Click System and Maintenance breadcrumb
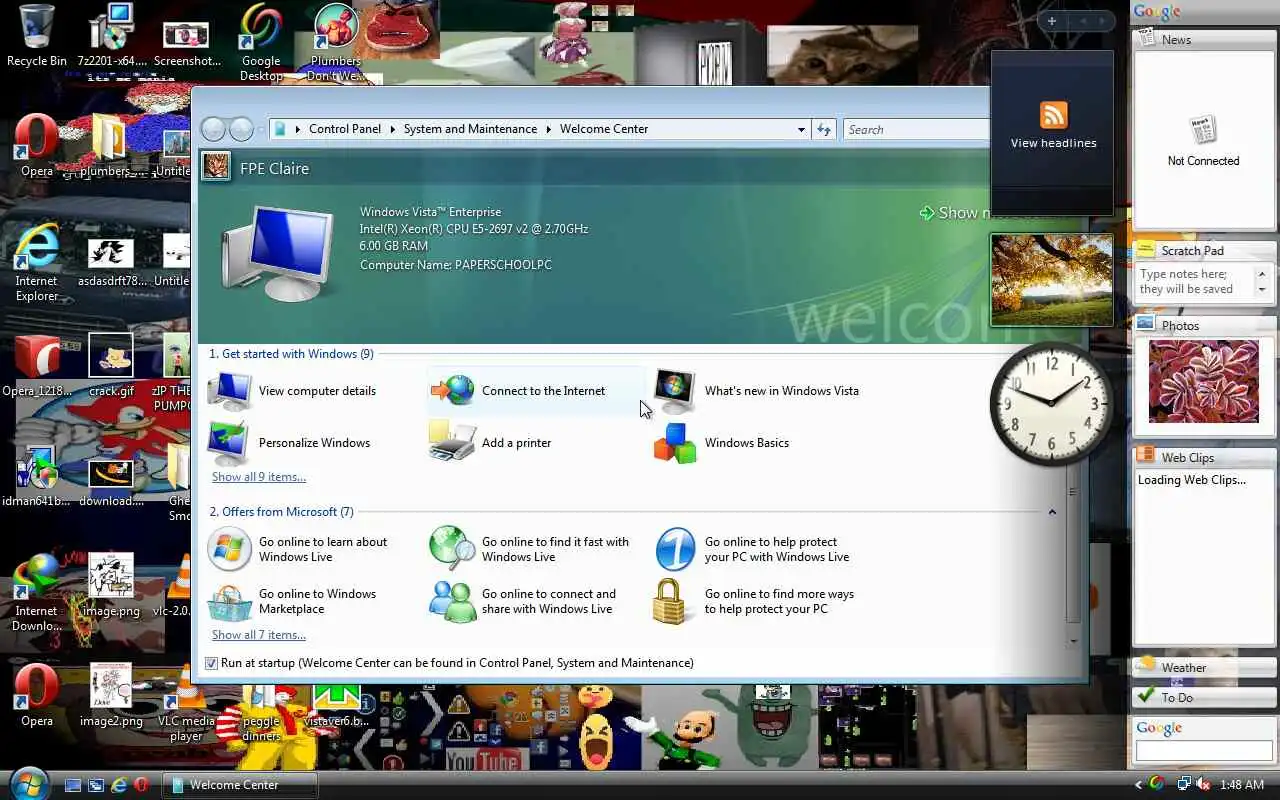Image resolution: width=1280 pixels, height=800 pixels. pos(470,129)
